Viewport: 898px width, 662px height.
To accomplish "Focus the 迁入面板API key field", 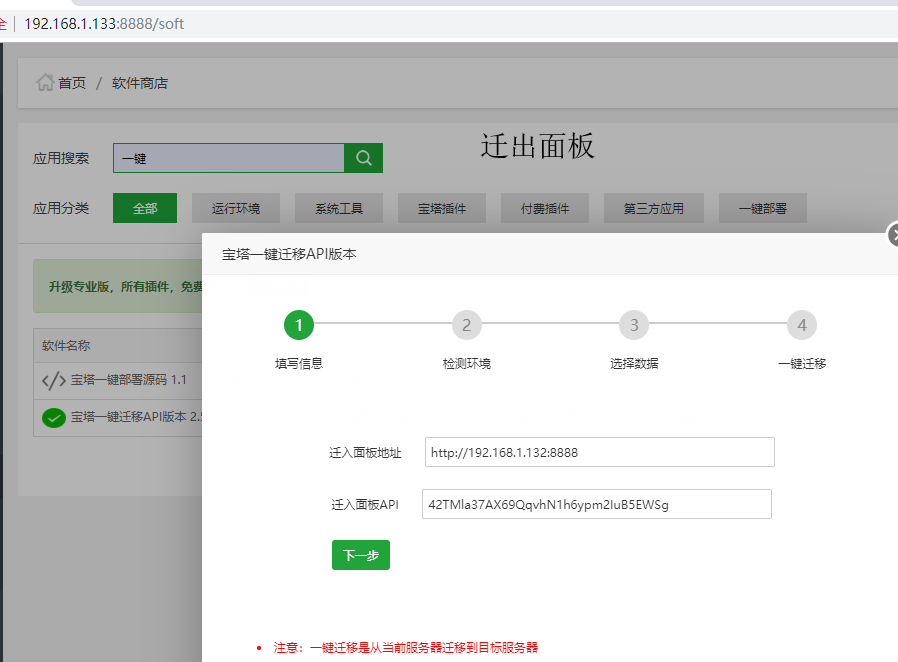I will pyautogui.click(x=597, y=504).
